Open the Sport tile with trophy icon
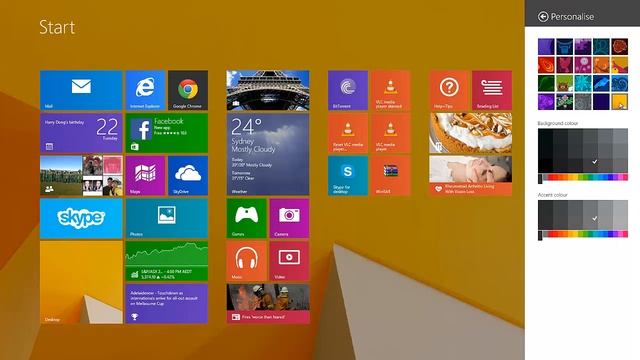640x360 pixels. click(167, 304)
